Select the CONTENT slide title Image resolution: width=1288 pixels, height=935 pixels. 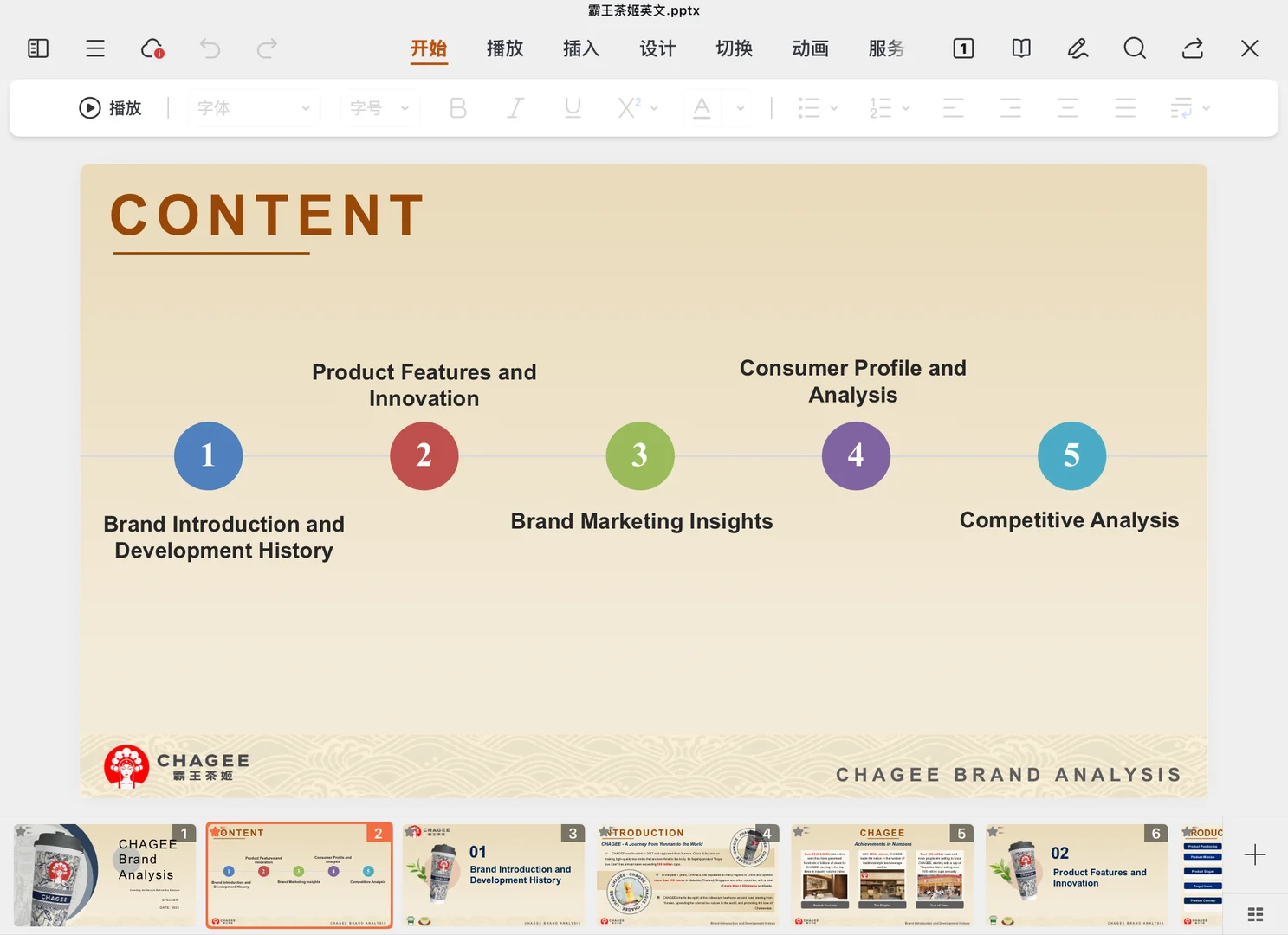coord(268,215)
